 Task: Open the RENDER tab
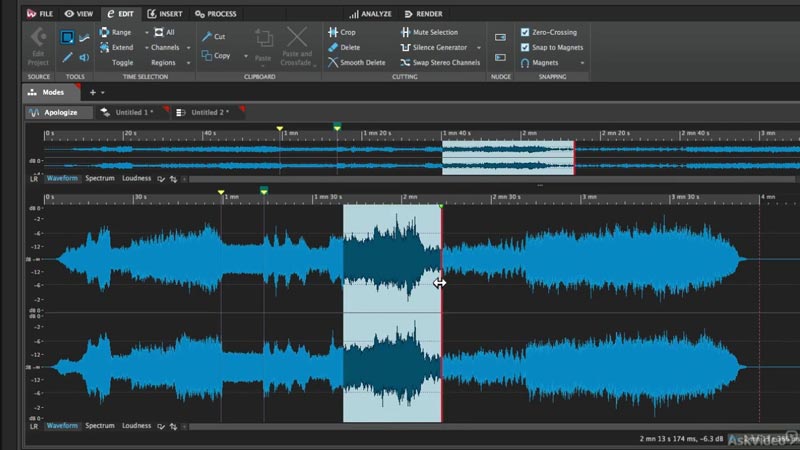coord(423,14)
